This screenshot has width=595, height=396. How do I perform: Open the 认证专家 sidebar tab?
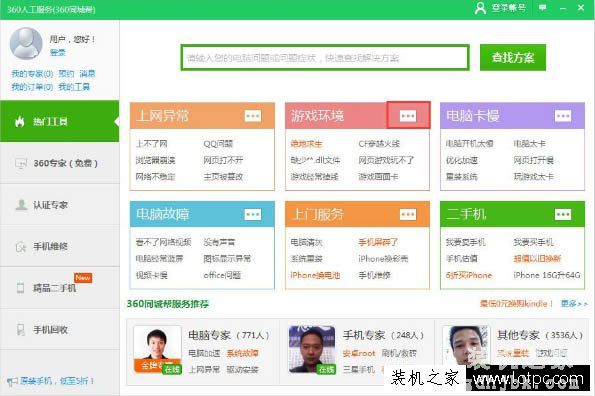(60, 205)
